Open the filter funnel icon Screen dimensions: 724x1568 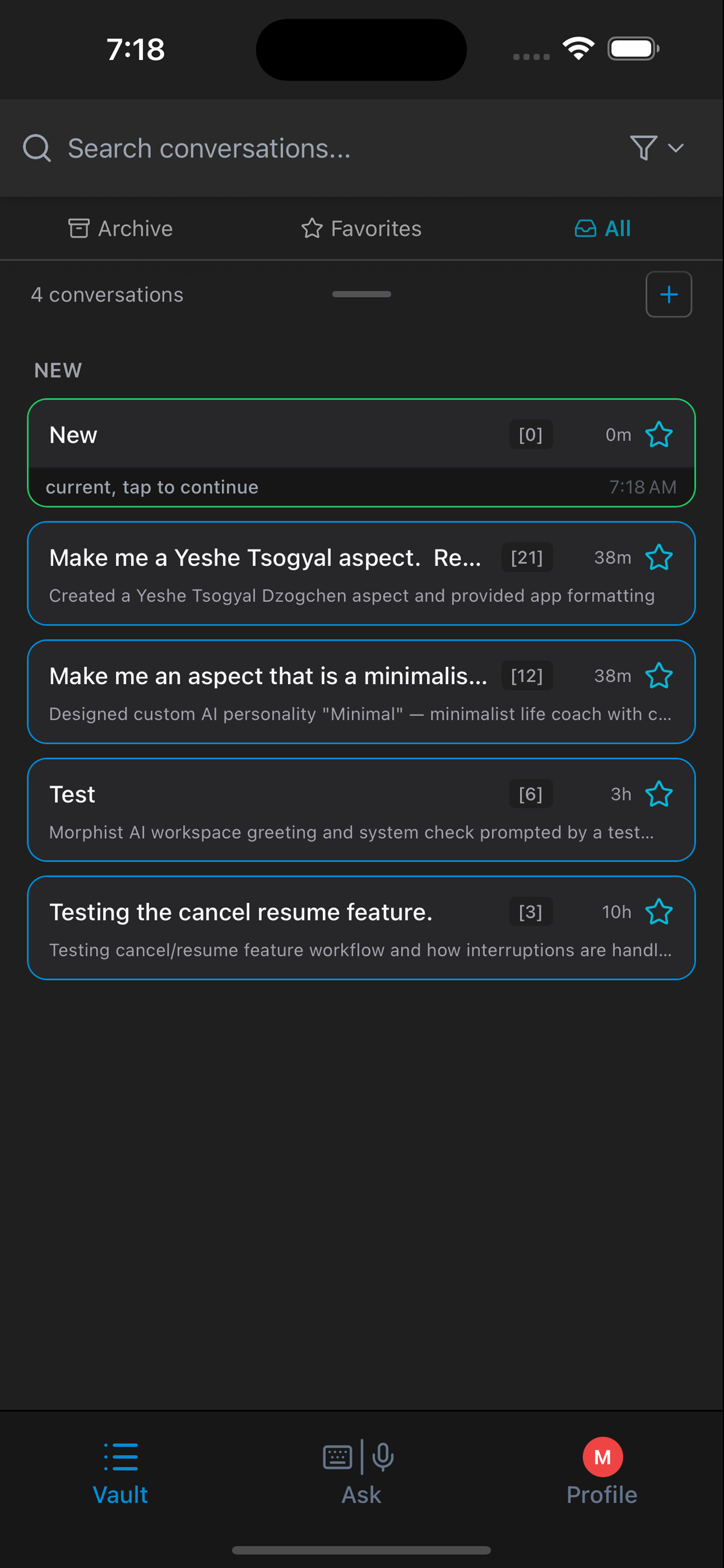[x=643, y=148]
